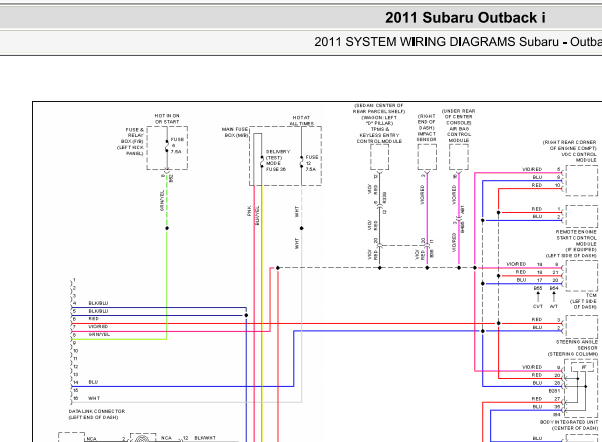Click the vertical "PNK" wire label
Screen dimensions: 602x442
[249, 210]
